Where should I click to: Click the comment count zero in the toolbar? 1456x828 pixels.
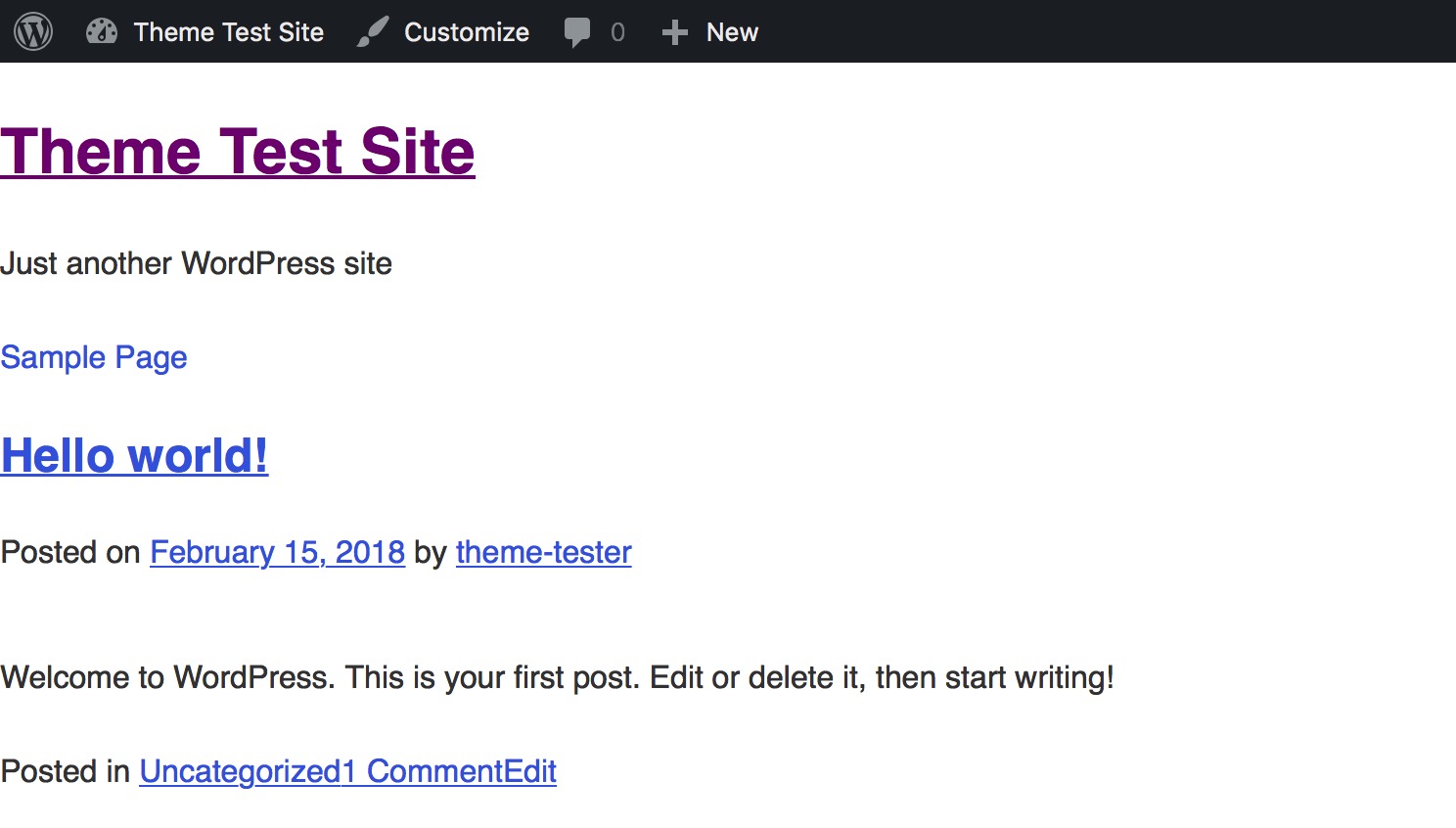click(x=619, y=31)
